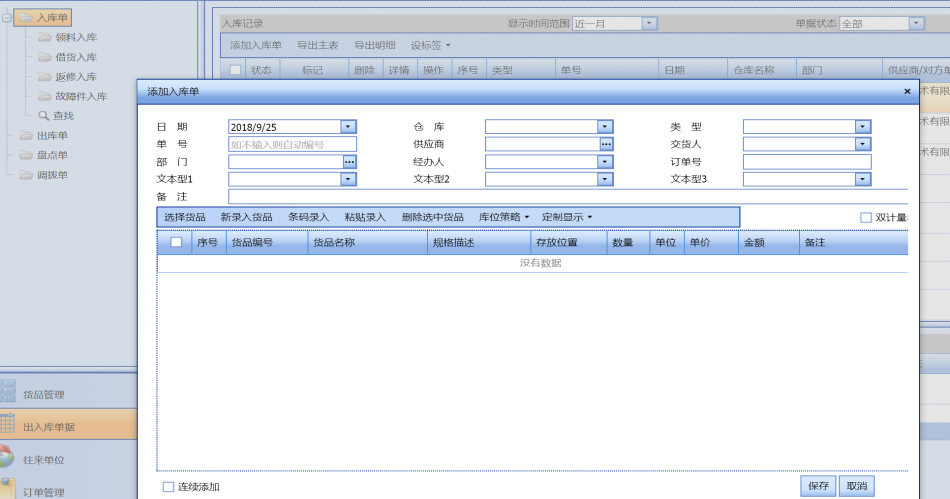Toggle the 双计量 checkbox

(866, 217)
